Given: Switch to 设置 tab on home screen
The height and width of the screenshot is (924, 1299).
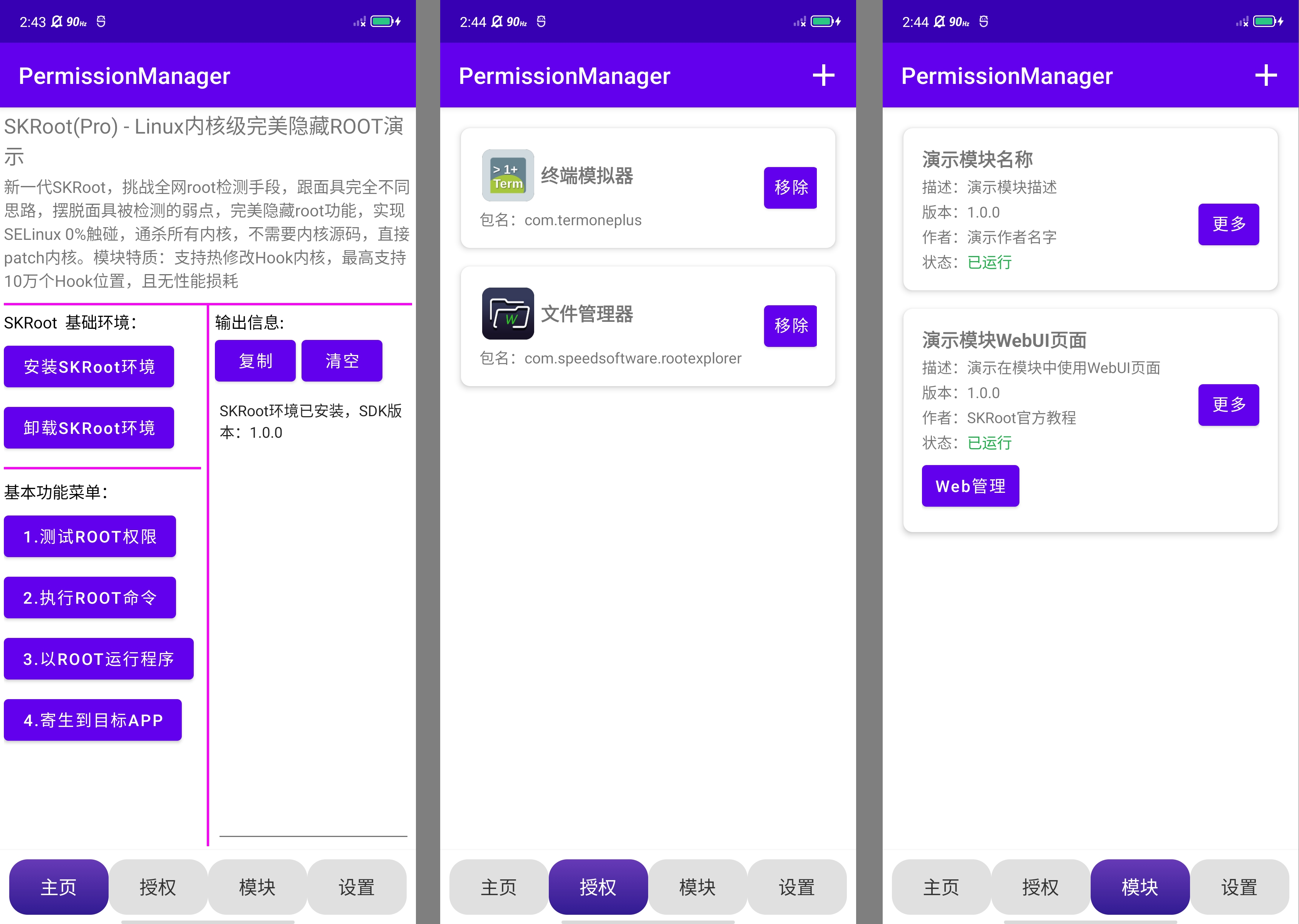Looking at the screenshot, I should 356,886.
